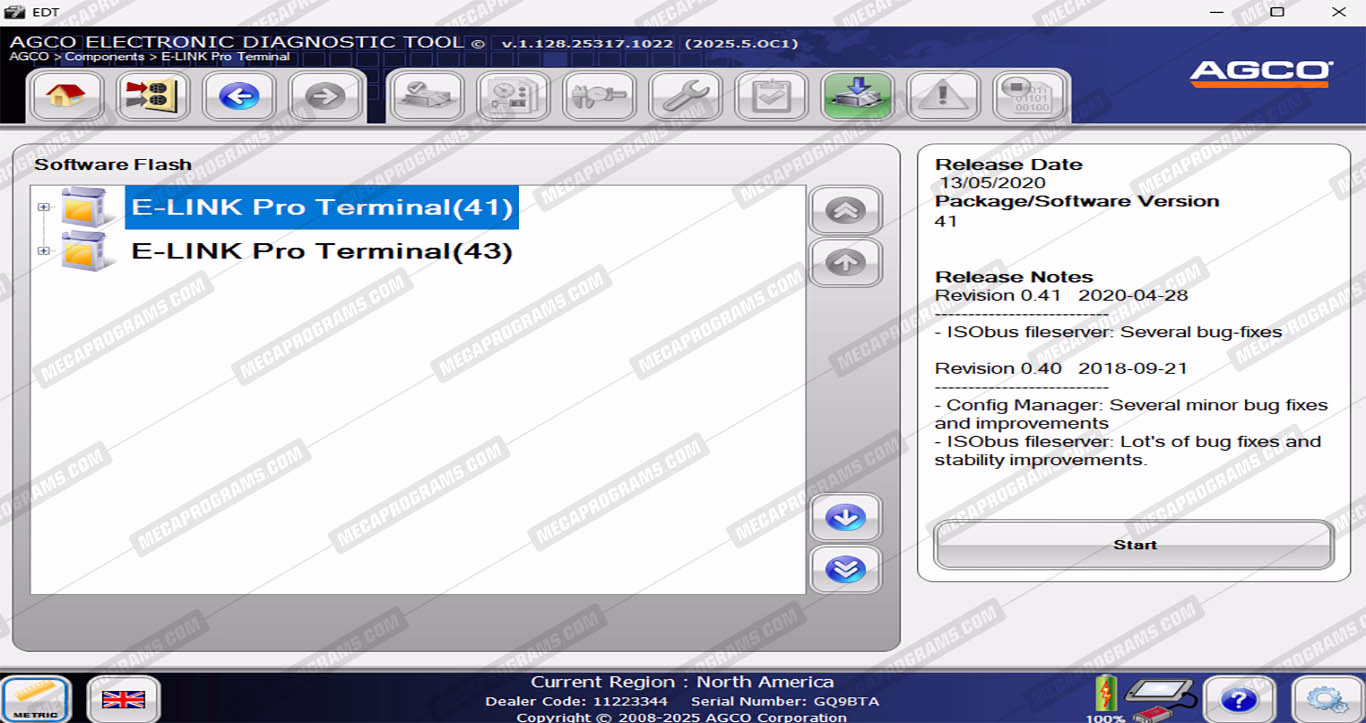Screen dimensions: 1366x723
Task: Open the warning triangle fault codes icon
Action: [x=942, y=97]
